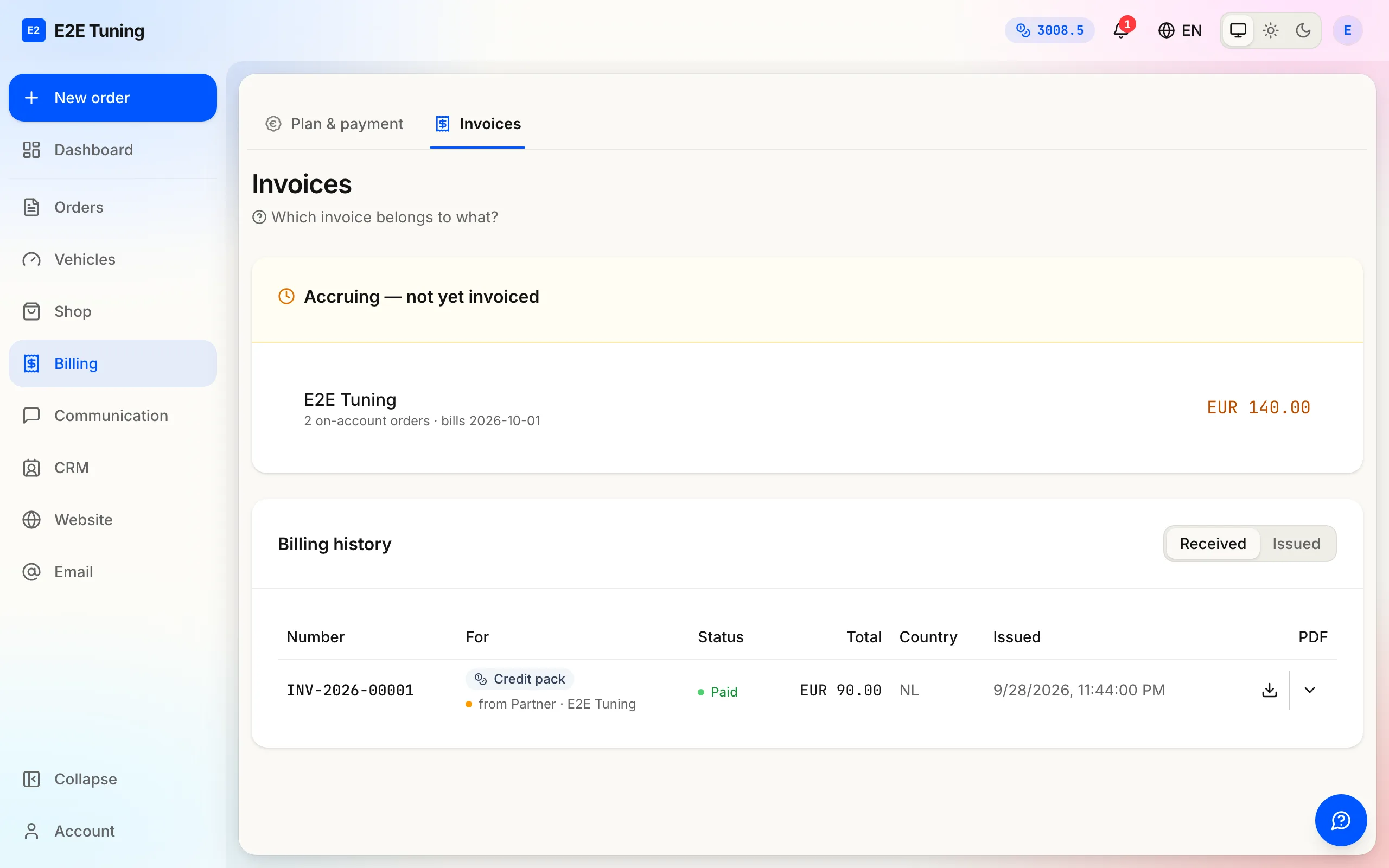The width and height of the screenshot is (1389, 868).
Task: Switch to light theme sun icon
Action: pyautogui.click(x=1271, y=30)
